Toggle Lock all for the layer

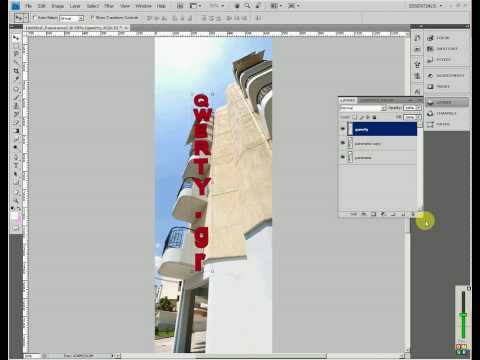[x=374, y=117]
